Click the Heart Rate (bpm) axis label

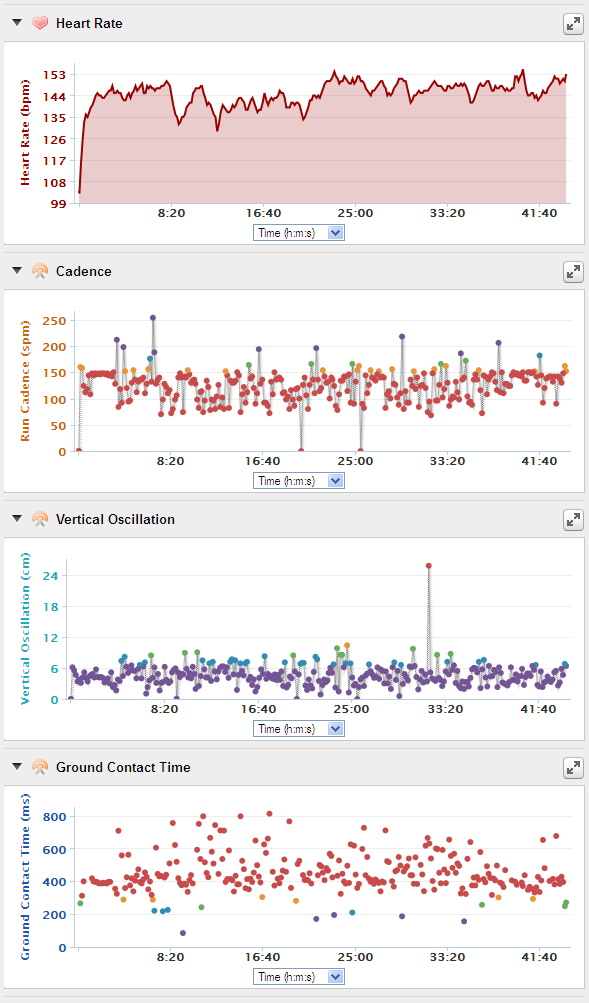[x=26, y=133]
